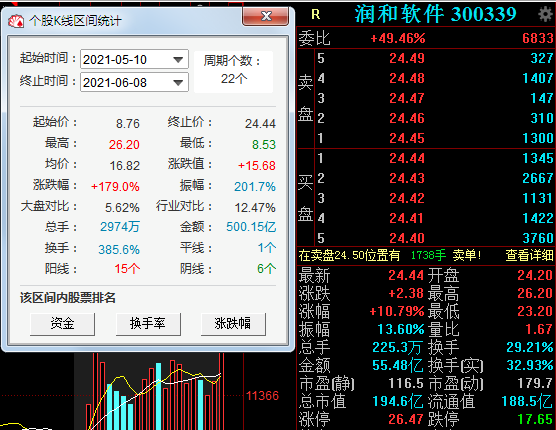Image resolution: width=556 pixels, height=430 pixels.
Task: Click the 阳线 count 15个
Action: (x=127, y=269)
